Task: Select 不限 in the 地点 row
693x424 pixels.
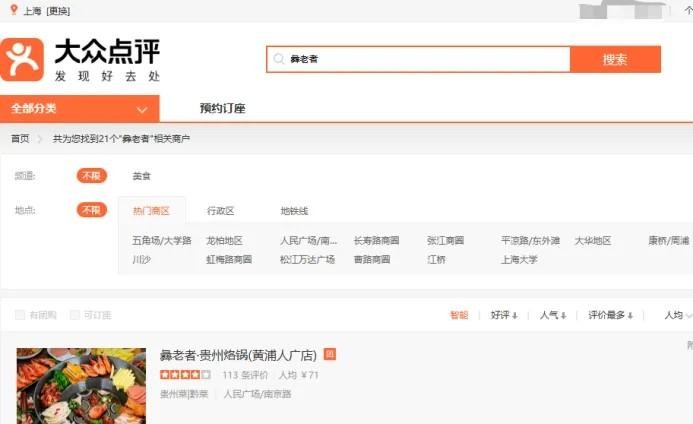Action: click(x=91, y=210)
